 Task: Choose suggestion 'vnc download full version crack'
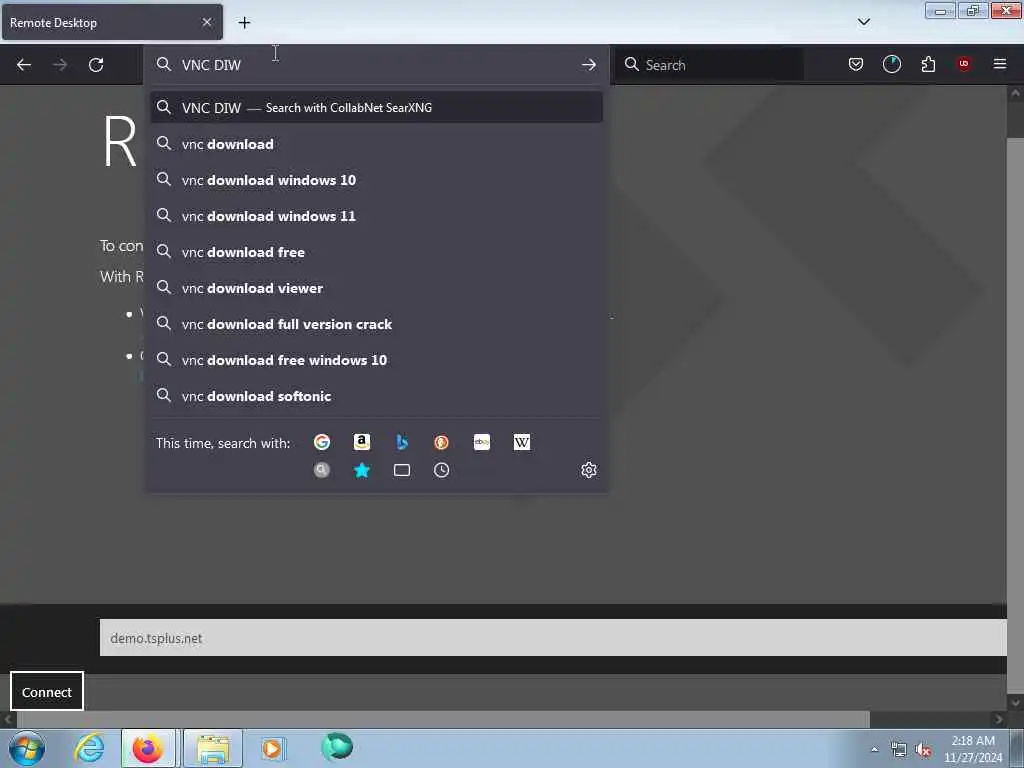pyautogui.click(x=376, y=323)
